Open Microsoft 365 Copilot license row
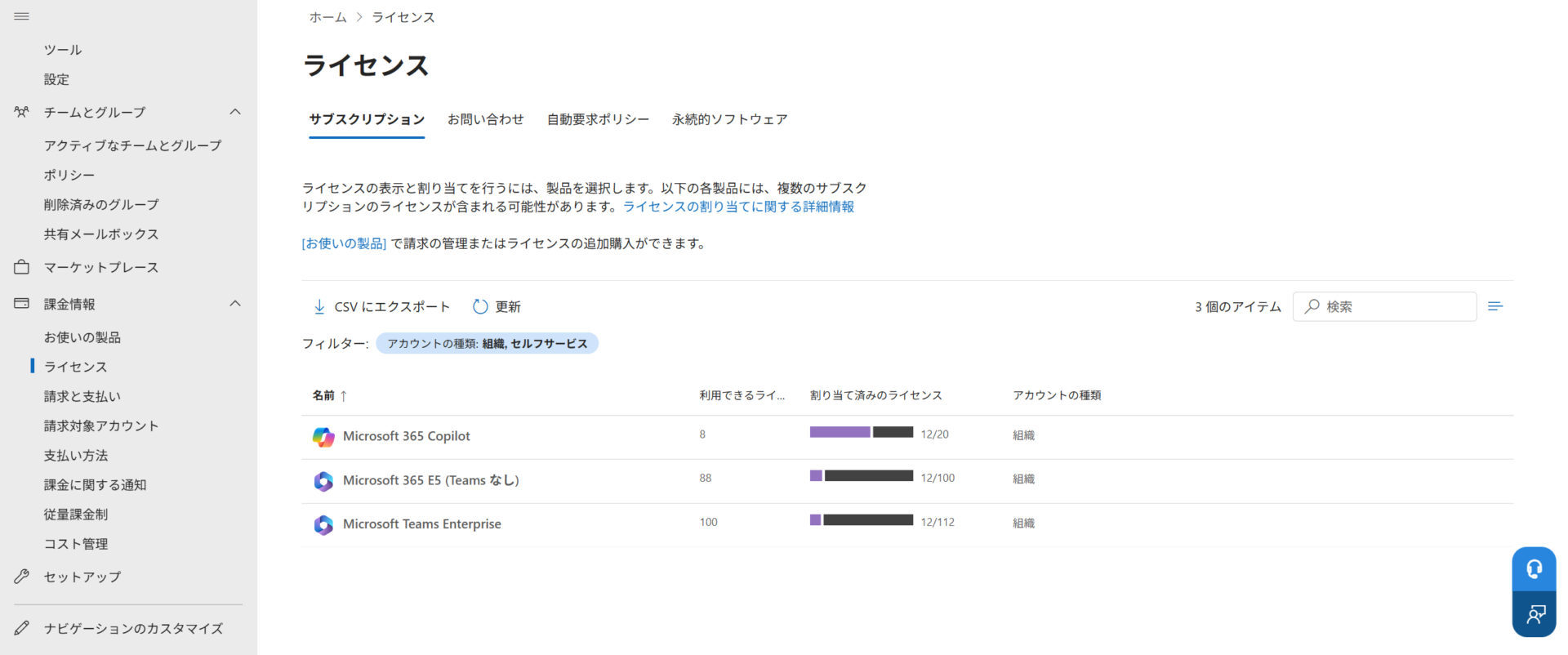Screen dimensions: 1568x655 [907, 437]
